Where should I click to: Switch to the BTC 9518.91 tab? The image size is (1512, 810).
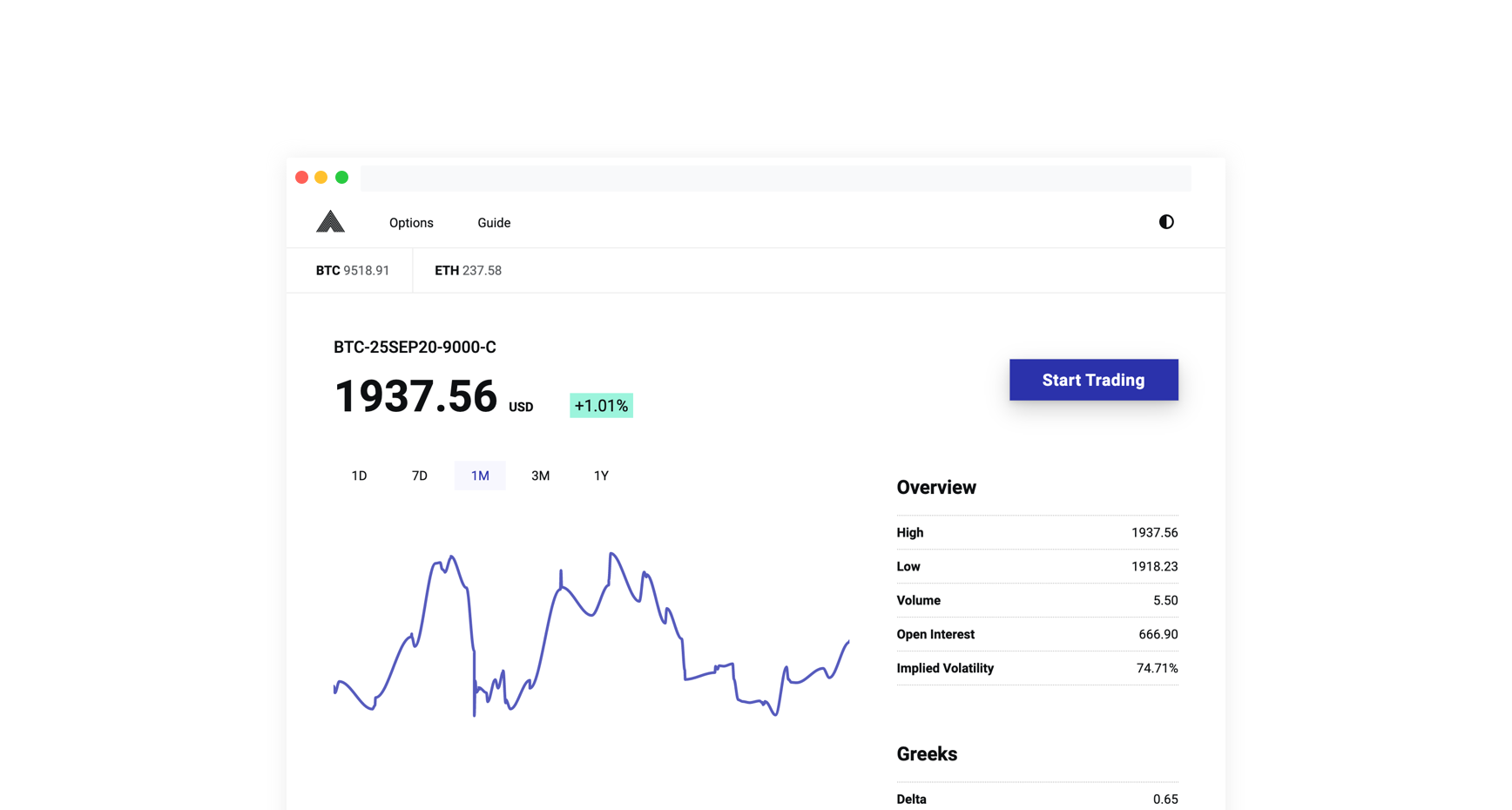pos(351,270)
